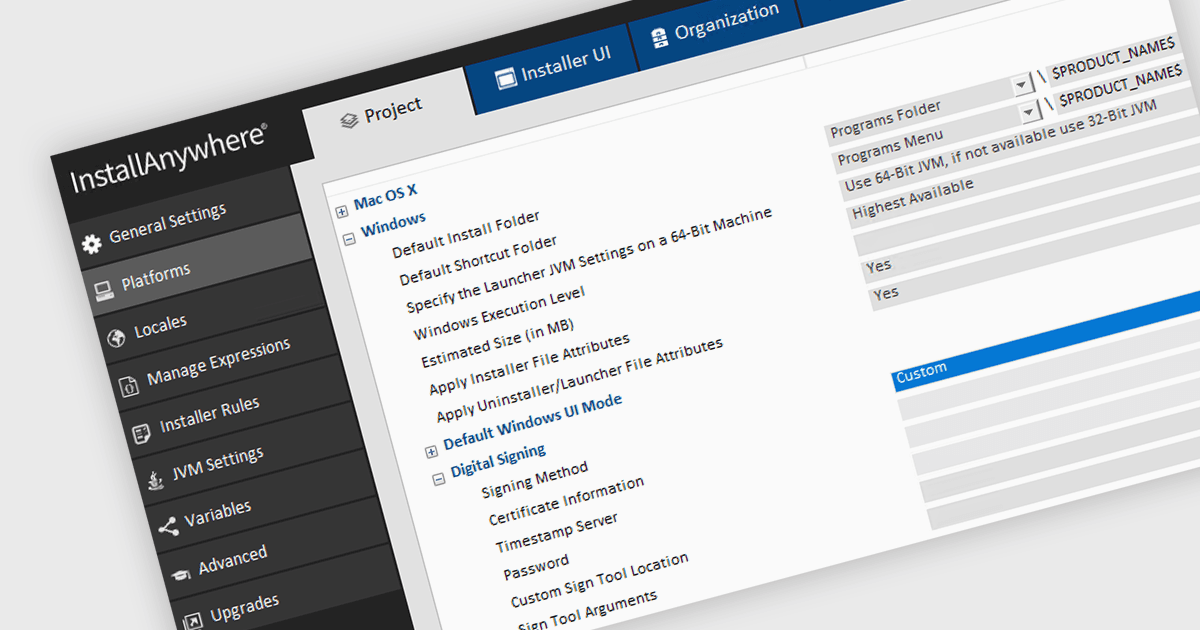The image size is (1200, 630).
Task: Click Default Windows UI Mode heading
Action: pos(532,421)
